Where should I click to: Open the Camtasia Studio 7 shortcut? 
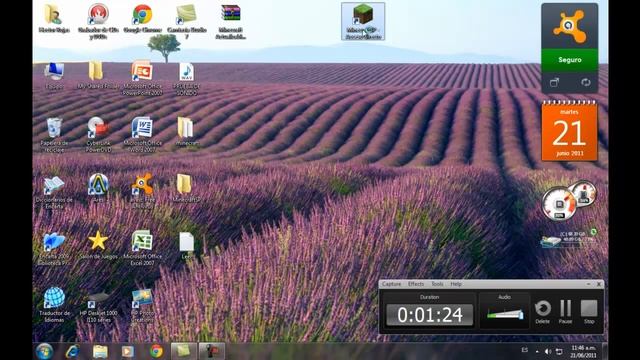coord(187,21)
